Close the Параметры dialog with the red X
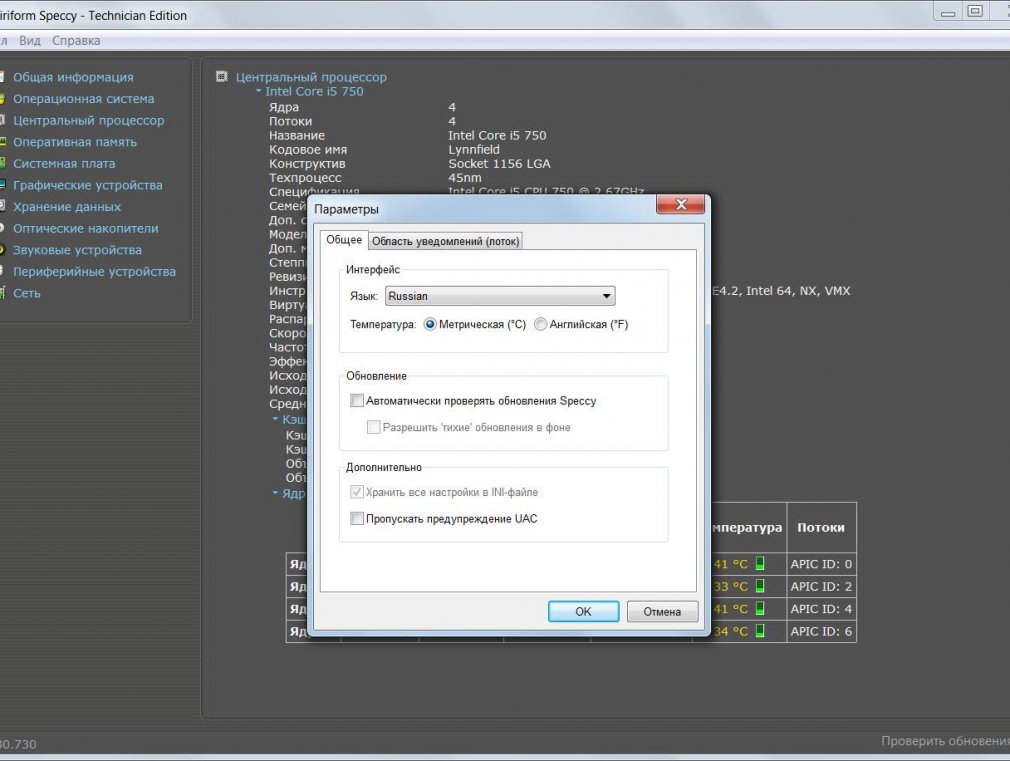Screen dimensions: 1010x761 pyautogui.click(x=680, y=205)
